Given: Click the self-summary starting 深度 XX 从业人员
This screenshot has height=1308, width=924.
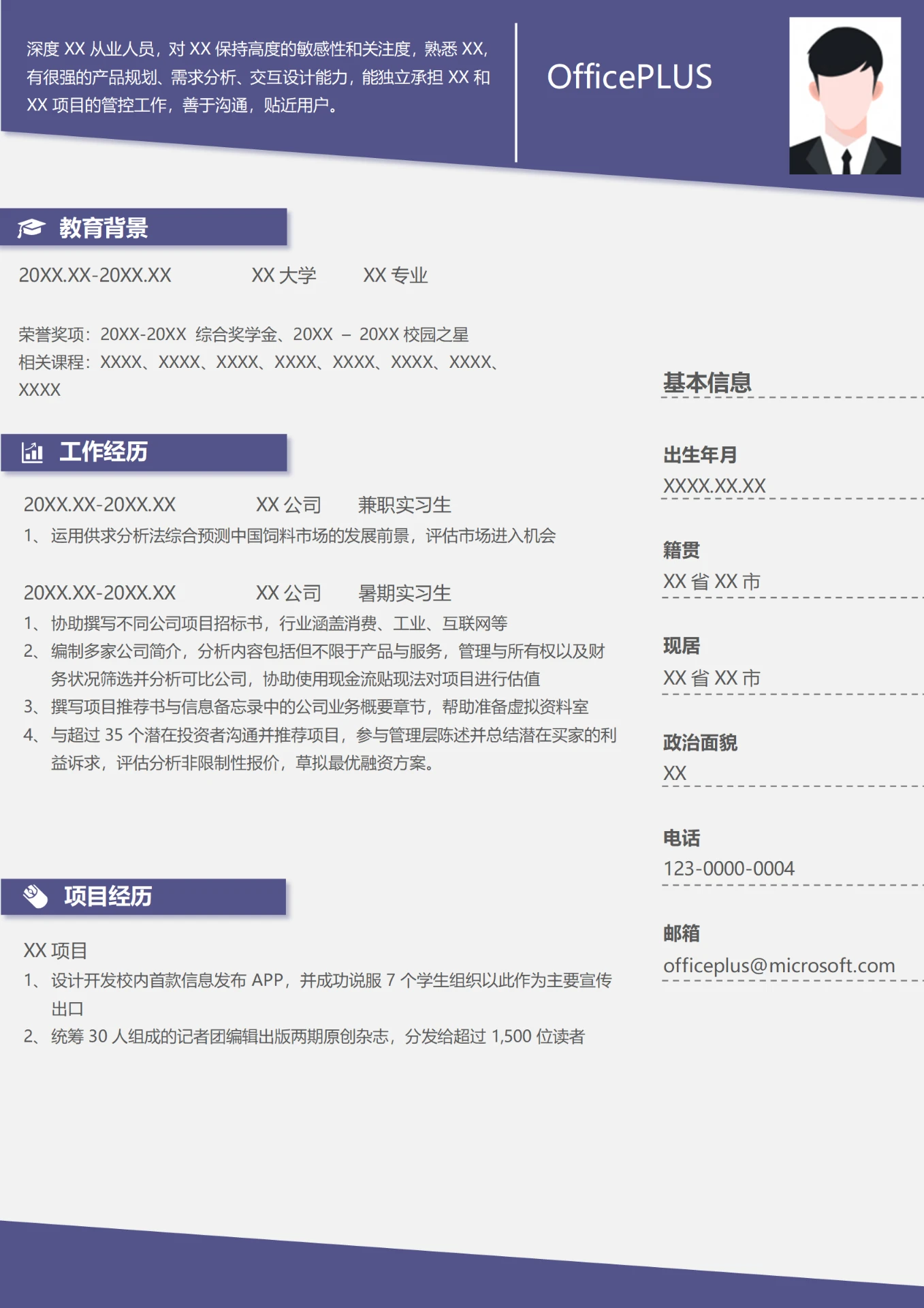Looking at the screenshot, I should (x=258, y=77).
